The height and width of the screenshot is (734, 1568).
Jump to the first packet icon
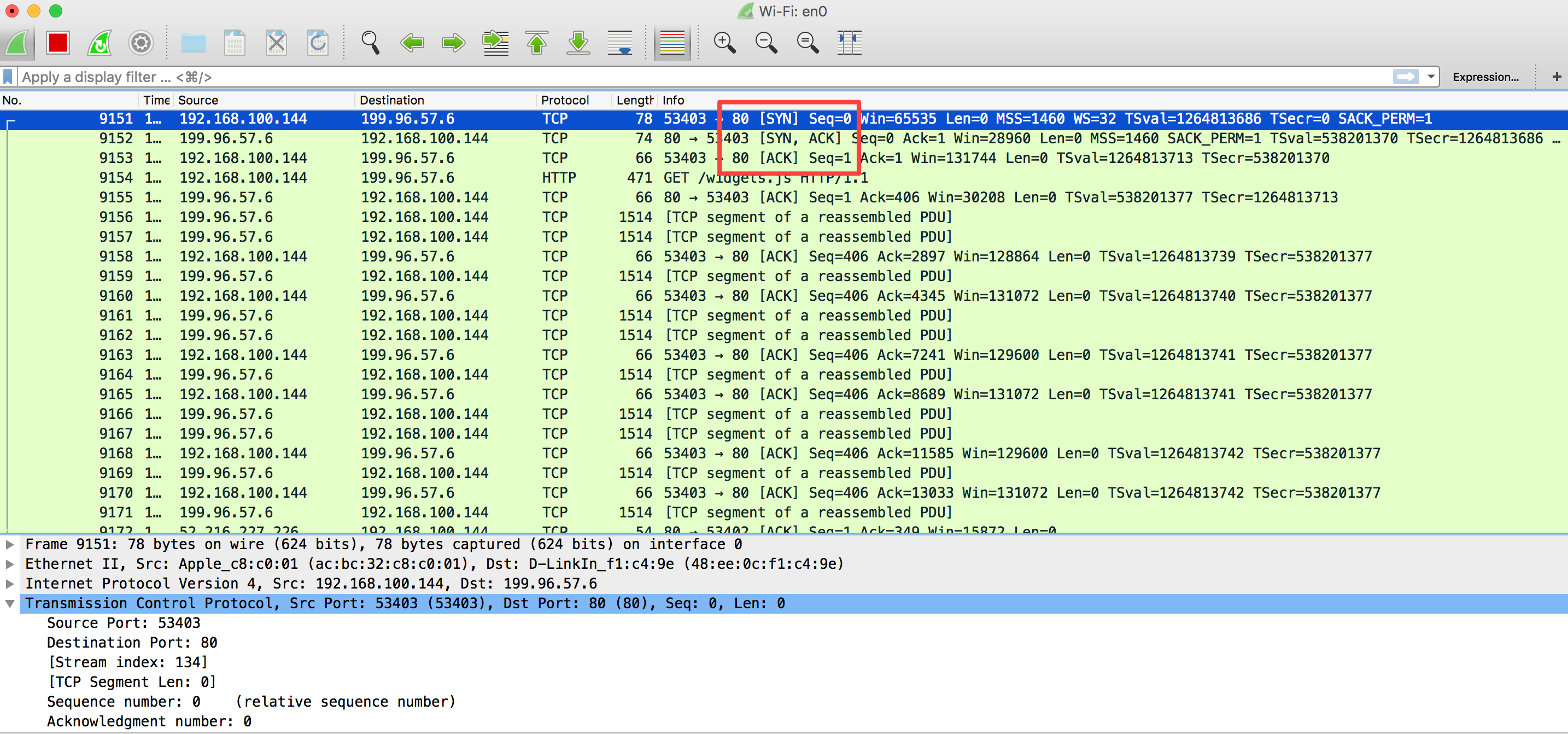[x=536, y=43]
